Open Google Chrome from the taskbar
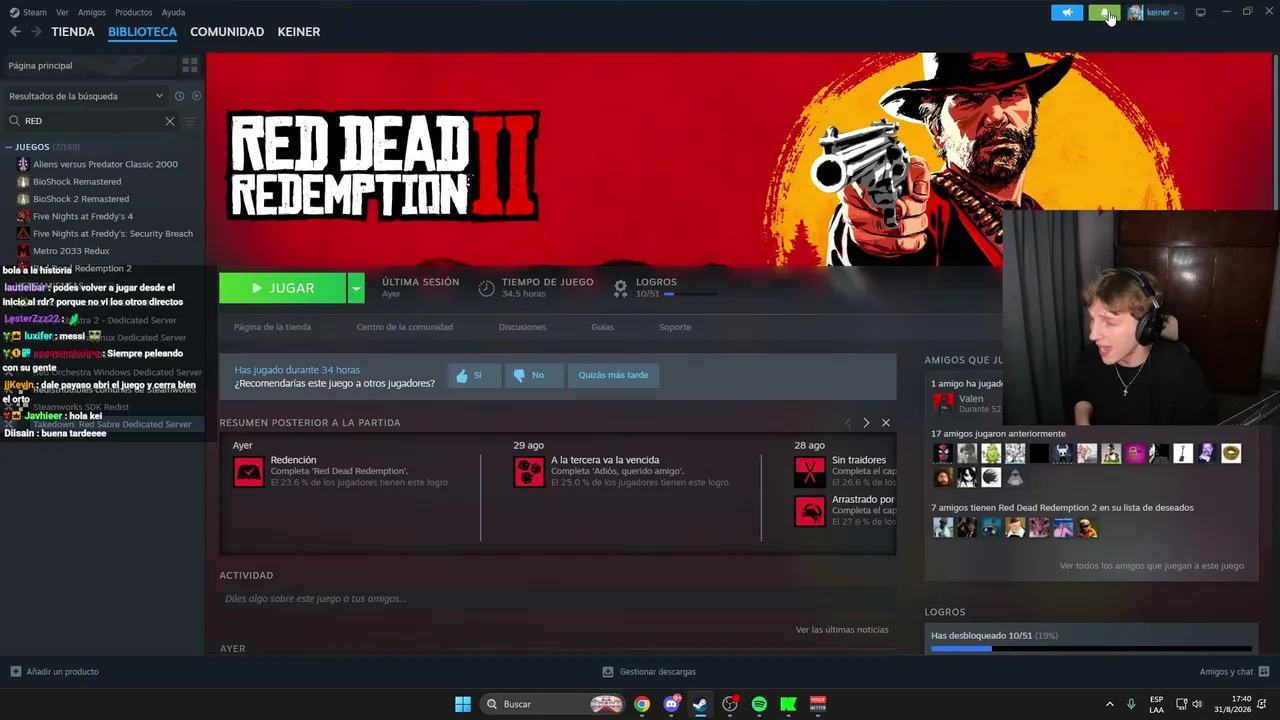 [642, 704]
